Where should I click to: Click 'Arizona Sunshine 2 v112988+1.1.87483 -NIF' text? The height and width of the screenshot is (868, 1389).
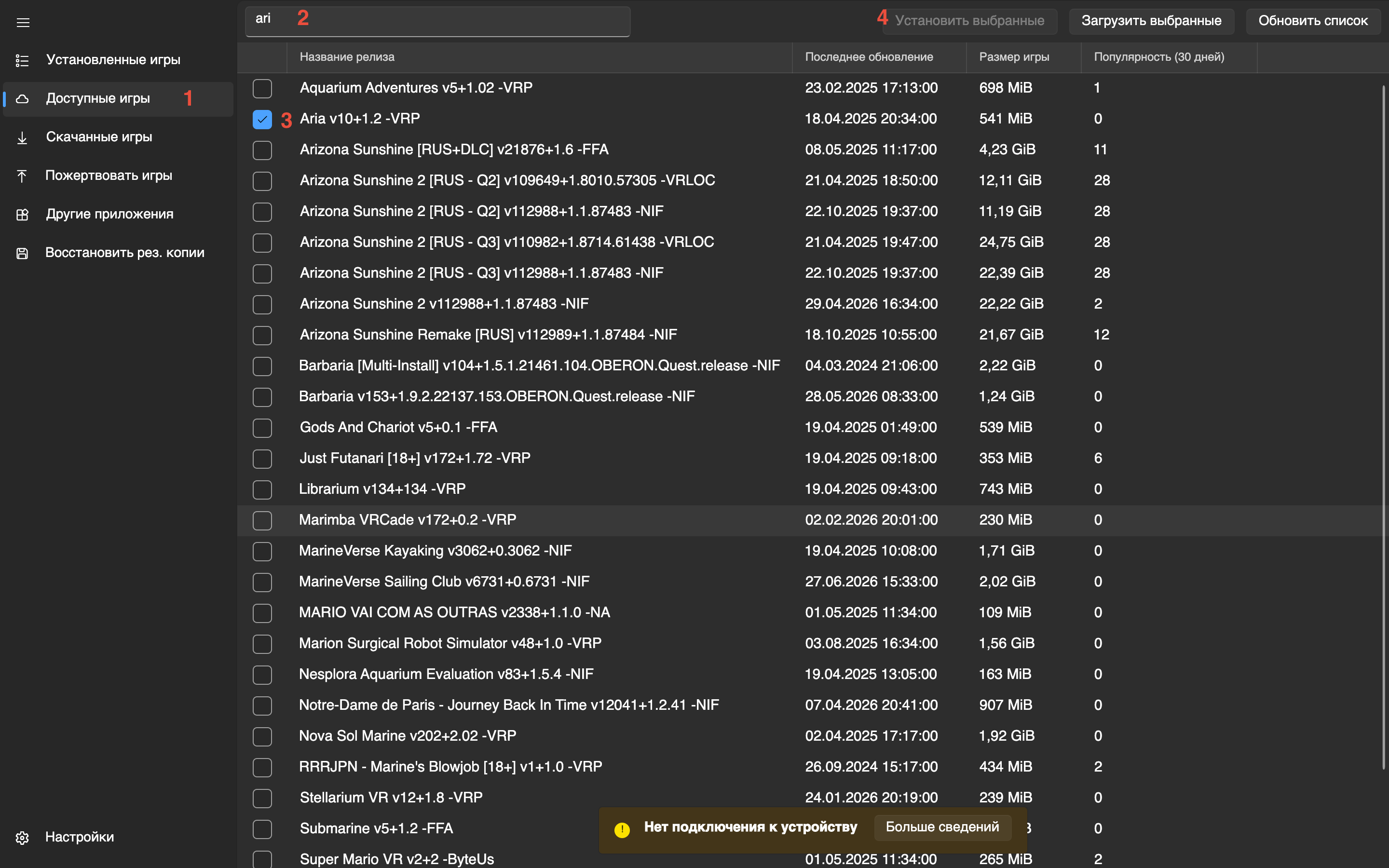(444, 304)
